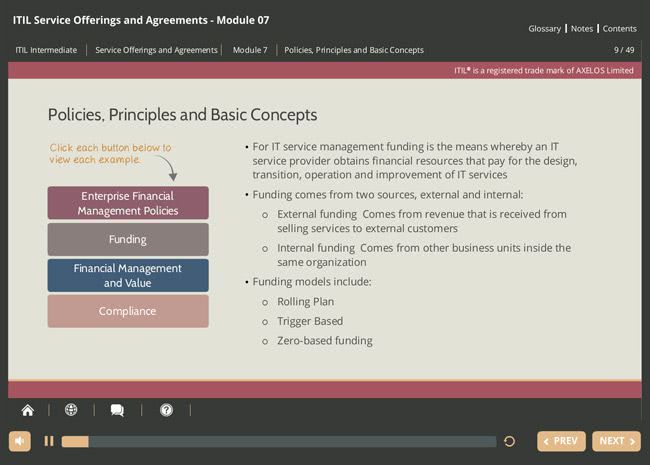
Task: Advance to the next slide with NEXT
Action: click(x=616, y=441)
